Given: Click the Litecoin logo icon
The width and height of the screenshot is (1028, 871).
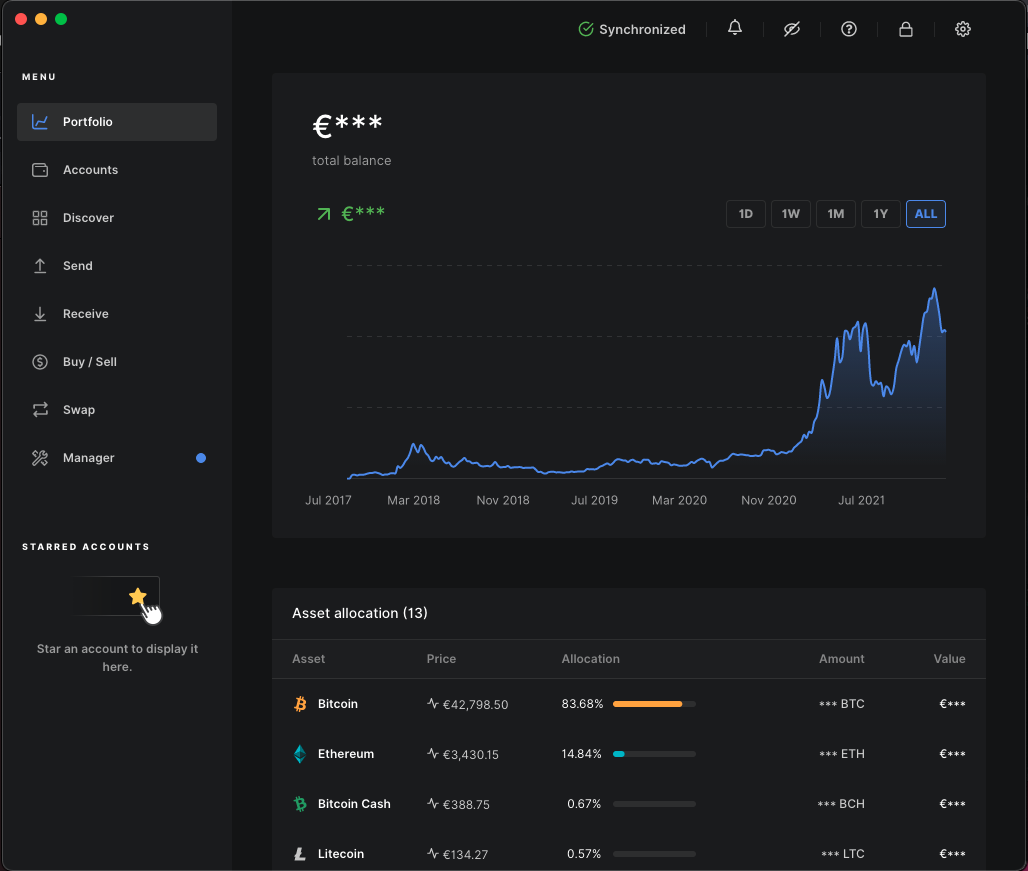Looking at the screenshot, I should pos(300,853).
